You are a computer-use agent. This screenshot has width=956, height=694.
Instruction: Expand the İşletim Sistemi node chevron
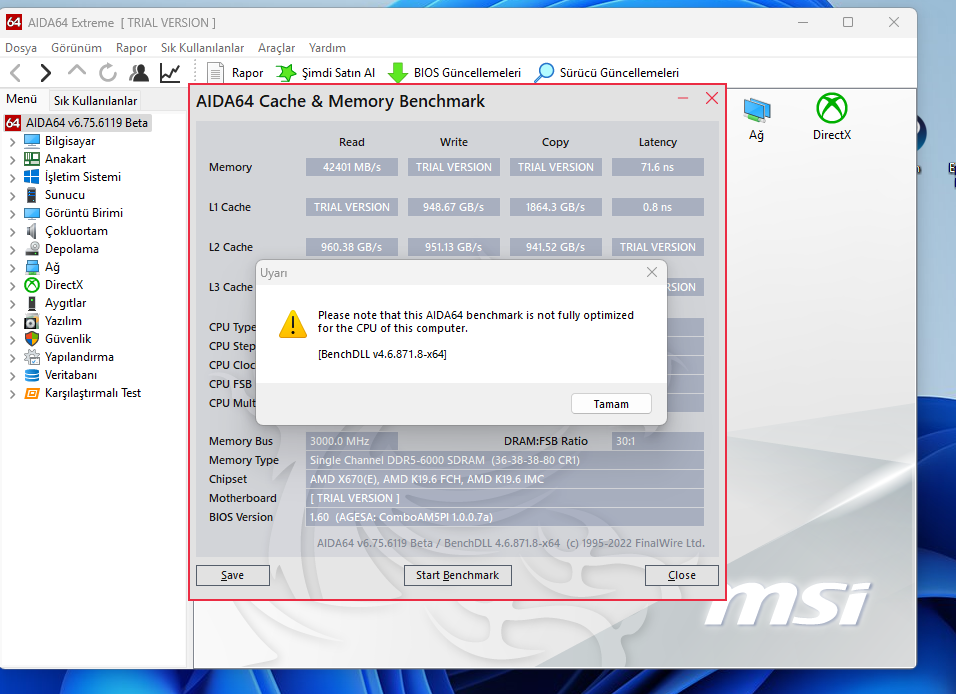(x=12, y=178)
